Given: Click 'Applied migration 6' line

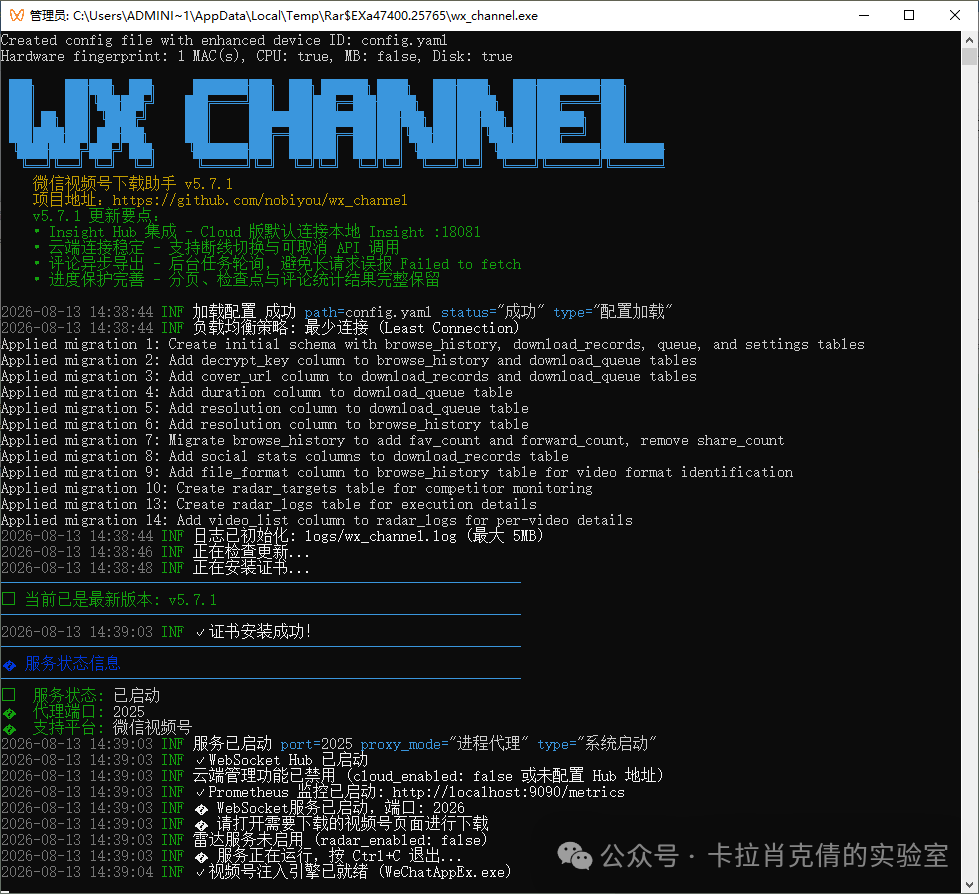Looking at the screenshot, I should pos(265,424).
